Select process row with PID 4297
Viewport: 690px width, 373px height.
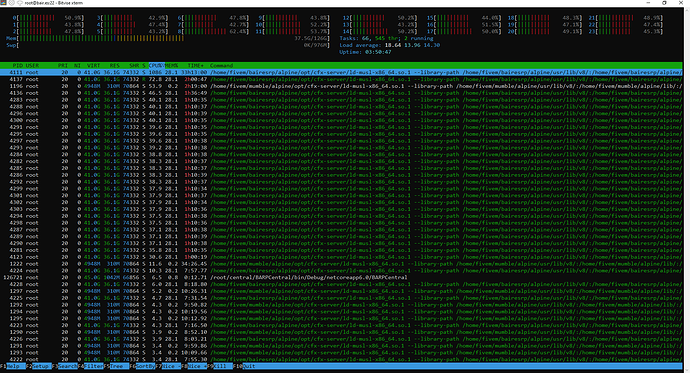tap(341, 141)
